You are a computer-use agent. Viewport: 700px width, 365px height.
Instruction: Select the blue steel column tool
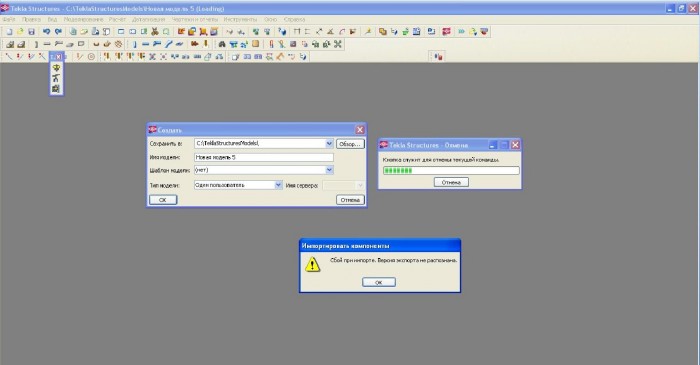[x=134, y=44]
